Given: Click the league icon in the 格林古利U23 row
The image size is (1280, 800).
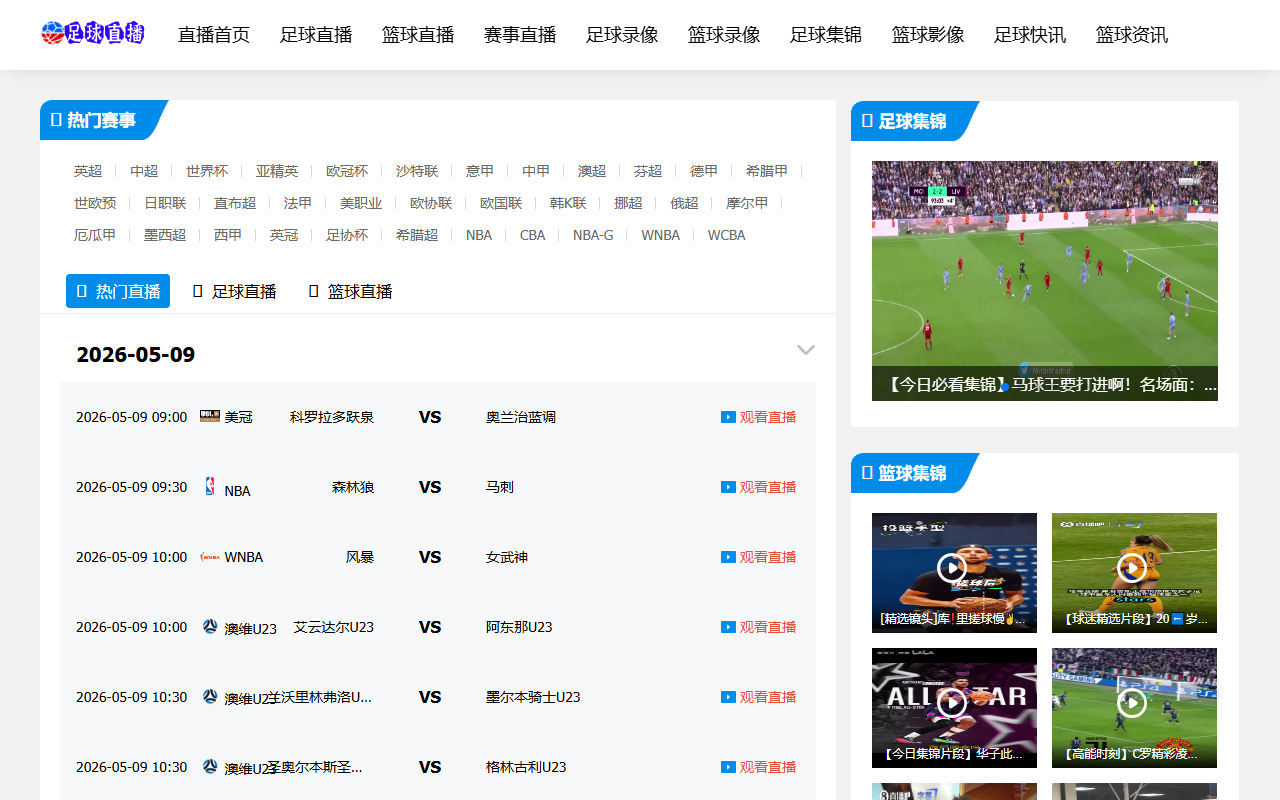Looking at the screenshot, I should pos(210,766).
